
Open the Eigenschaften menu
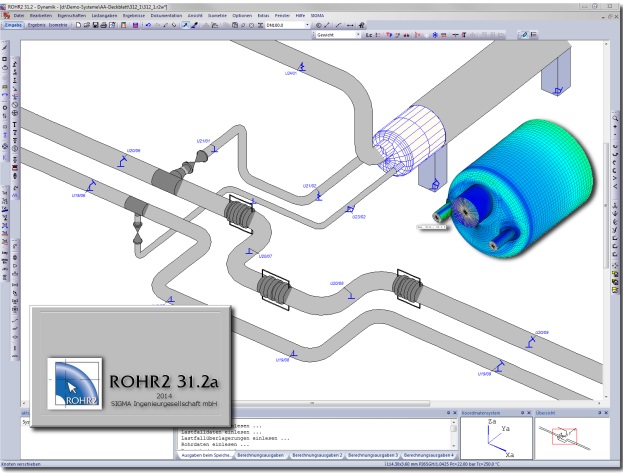click(x=72, y=16)
